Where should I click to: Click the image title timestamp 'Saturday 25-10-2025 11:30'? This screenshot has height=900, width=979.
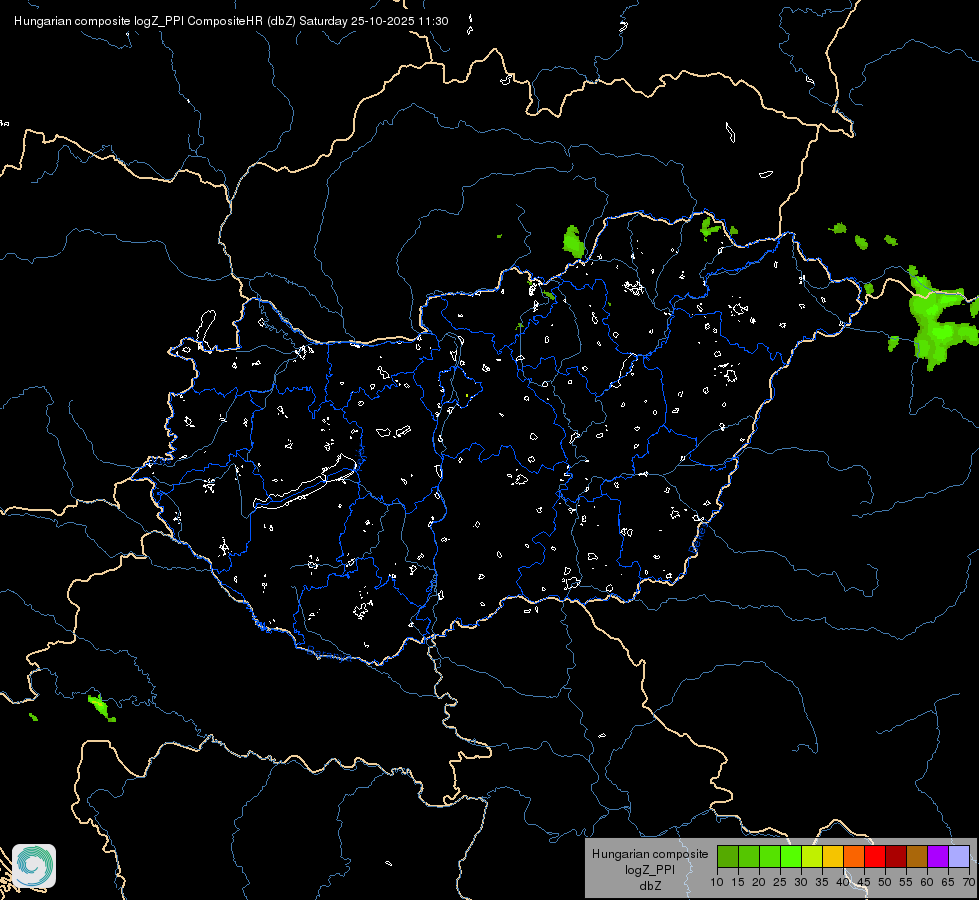click(x=373, y=21)
